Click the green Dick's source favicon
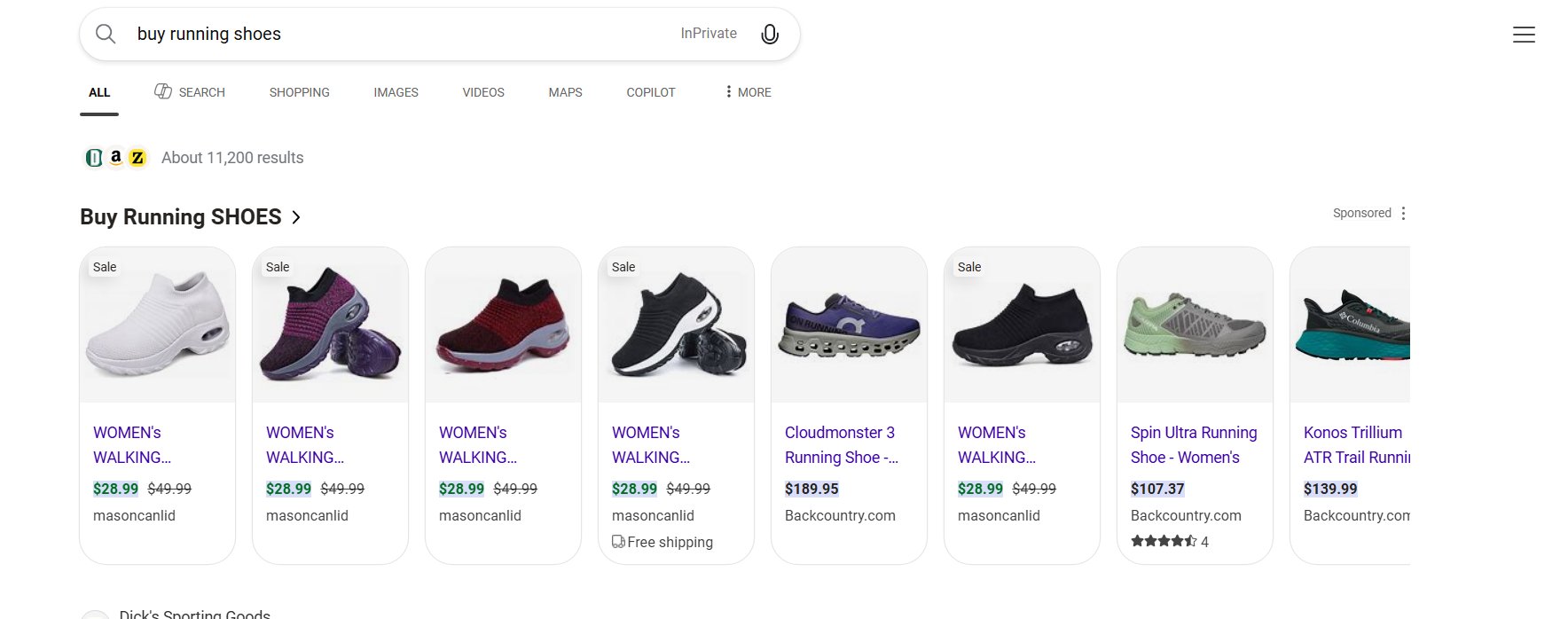The width and height of the screenshot is (1568, 619). (x=94, y=158)
